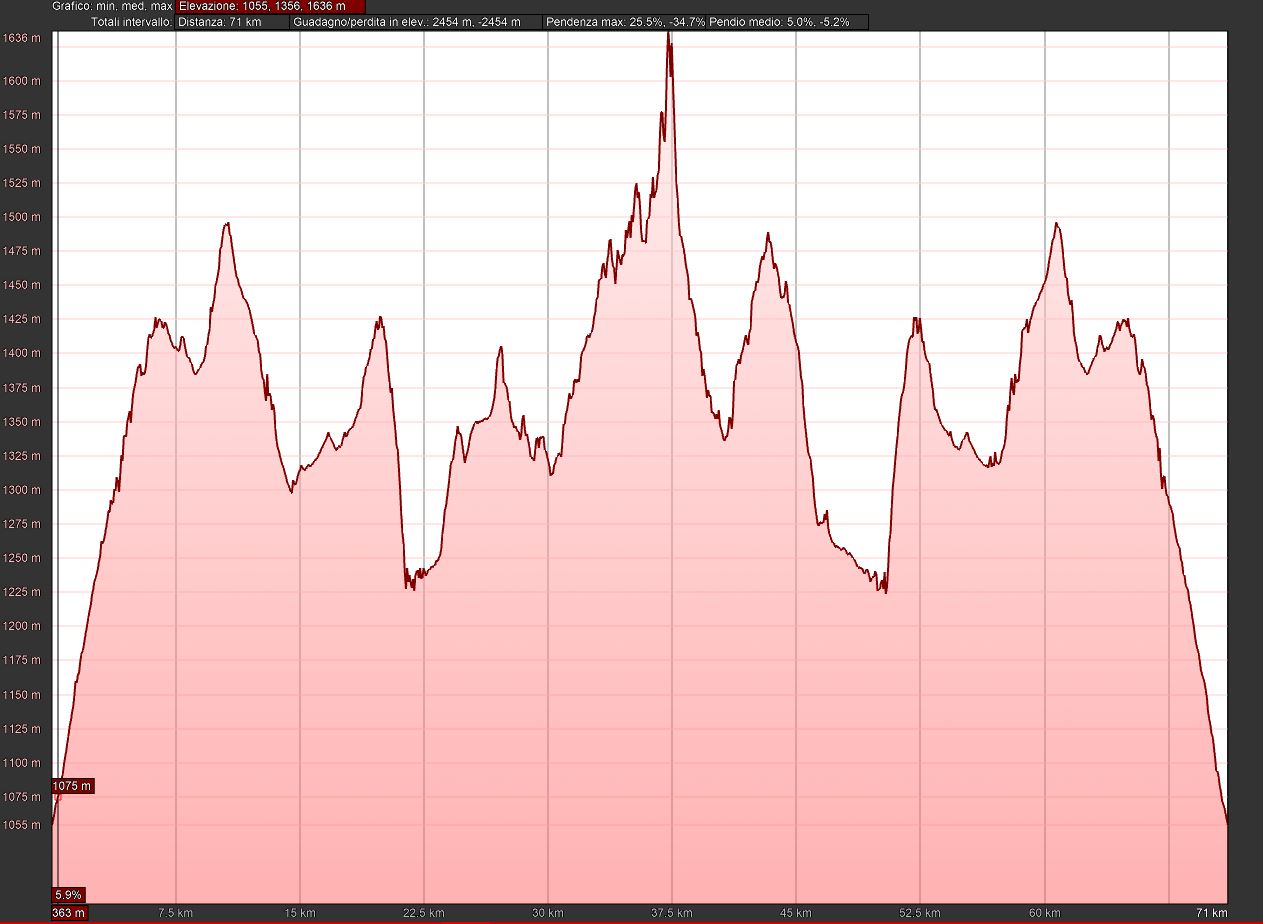The height and width of the screenshot is (924, 1263).
Task: Click the 1500 m elevation axis label
Action: click(22, 217)
